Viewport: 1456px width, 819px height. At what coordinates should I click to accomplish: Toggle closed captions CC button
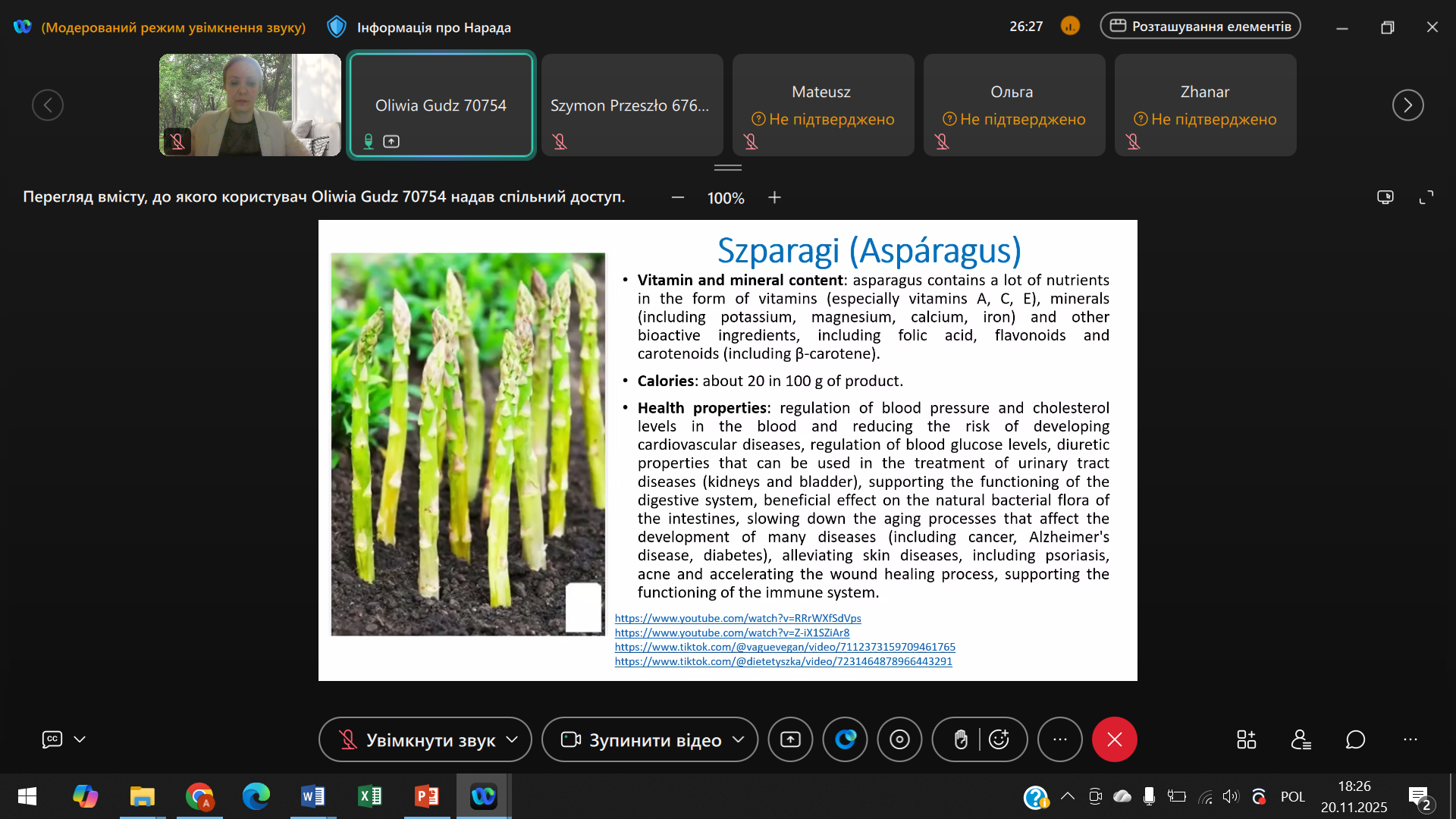52,739
